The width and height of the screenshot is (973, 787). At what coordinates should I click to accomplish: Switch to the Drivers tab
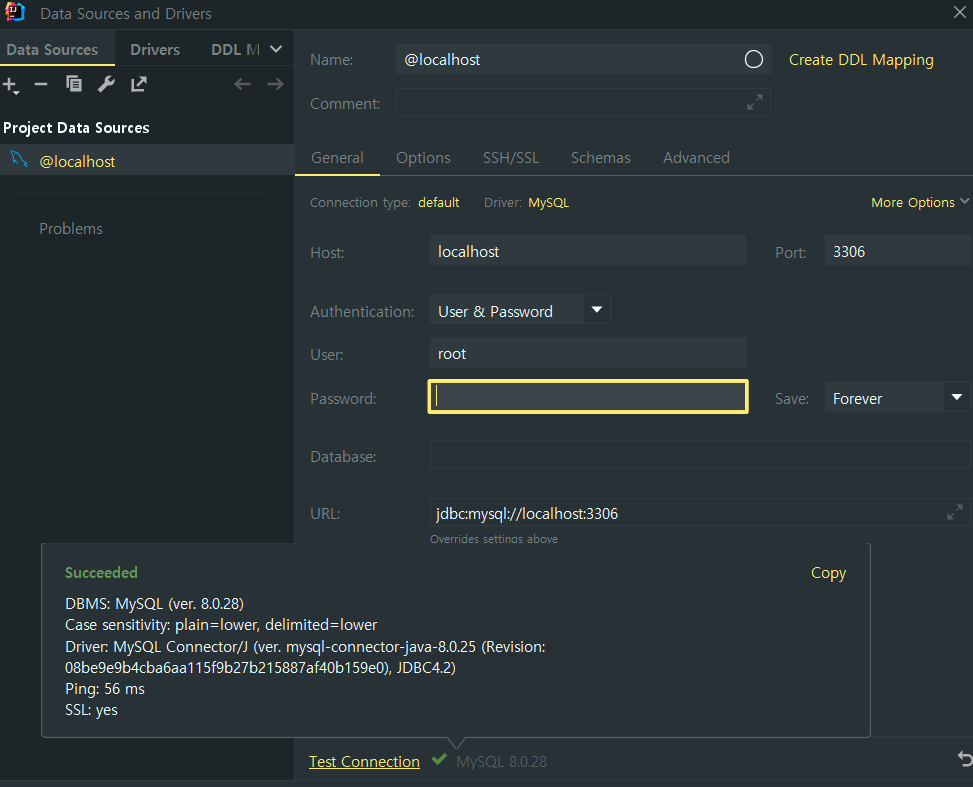[x=155, y=50]
